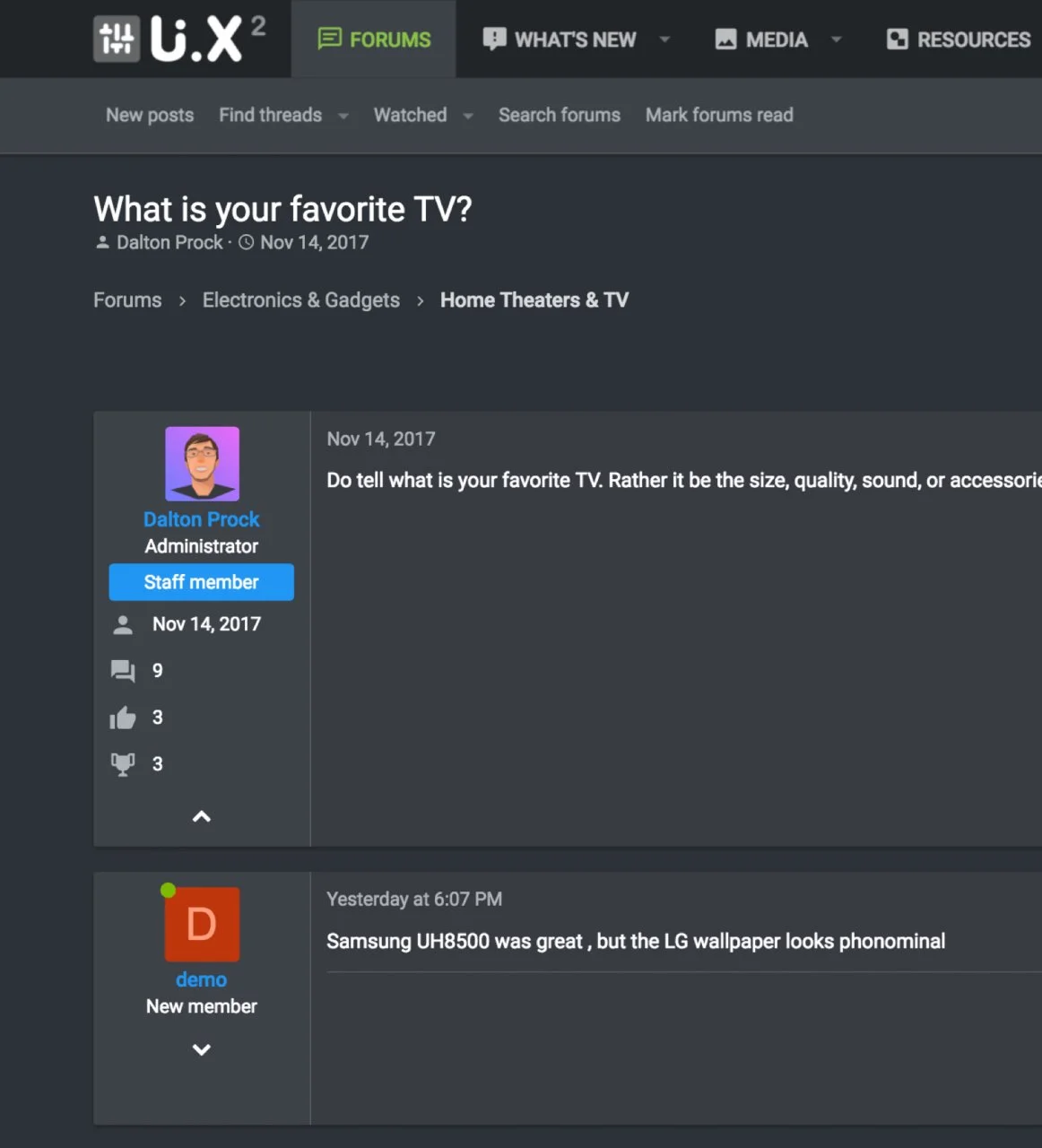The height and width of the screenshot is (1148, 1042).
Task: Open Search forums link
Action: pos(559,115)
